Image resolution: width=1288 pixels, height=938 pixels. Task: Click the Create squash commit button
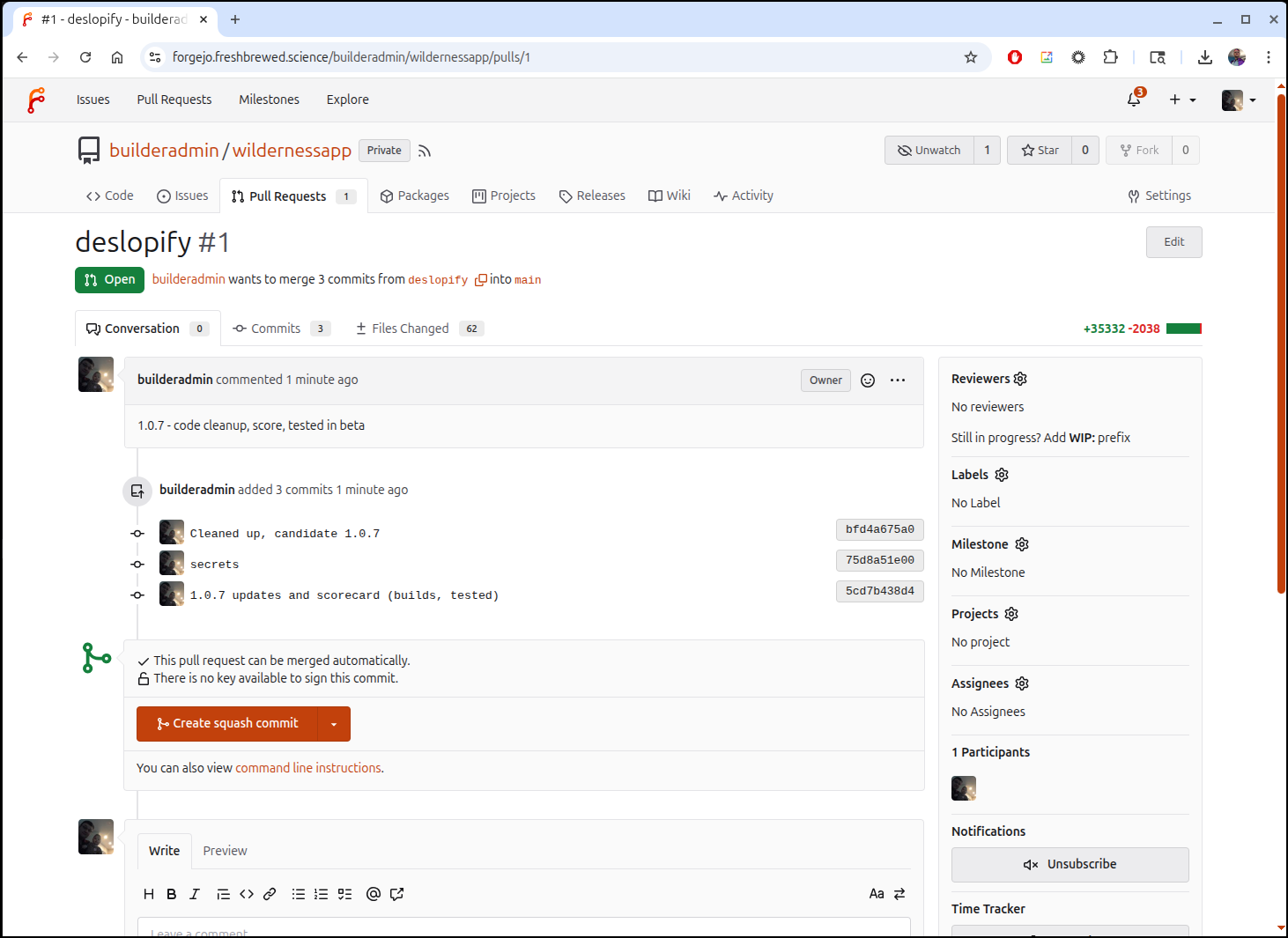click(227, 724)
